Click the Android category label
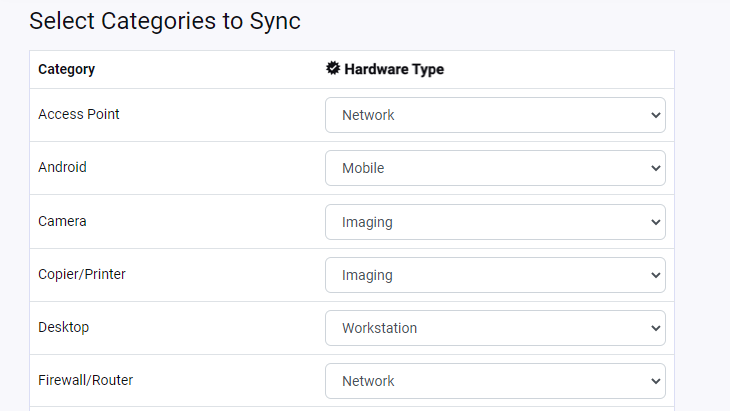The height and width of the screenshot is (411, 730). (62, 168)
